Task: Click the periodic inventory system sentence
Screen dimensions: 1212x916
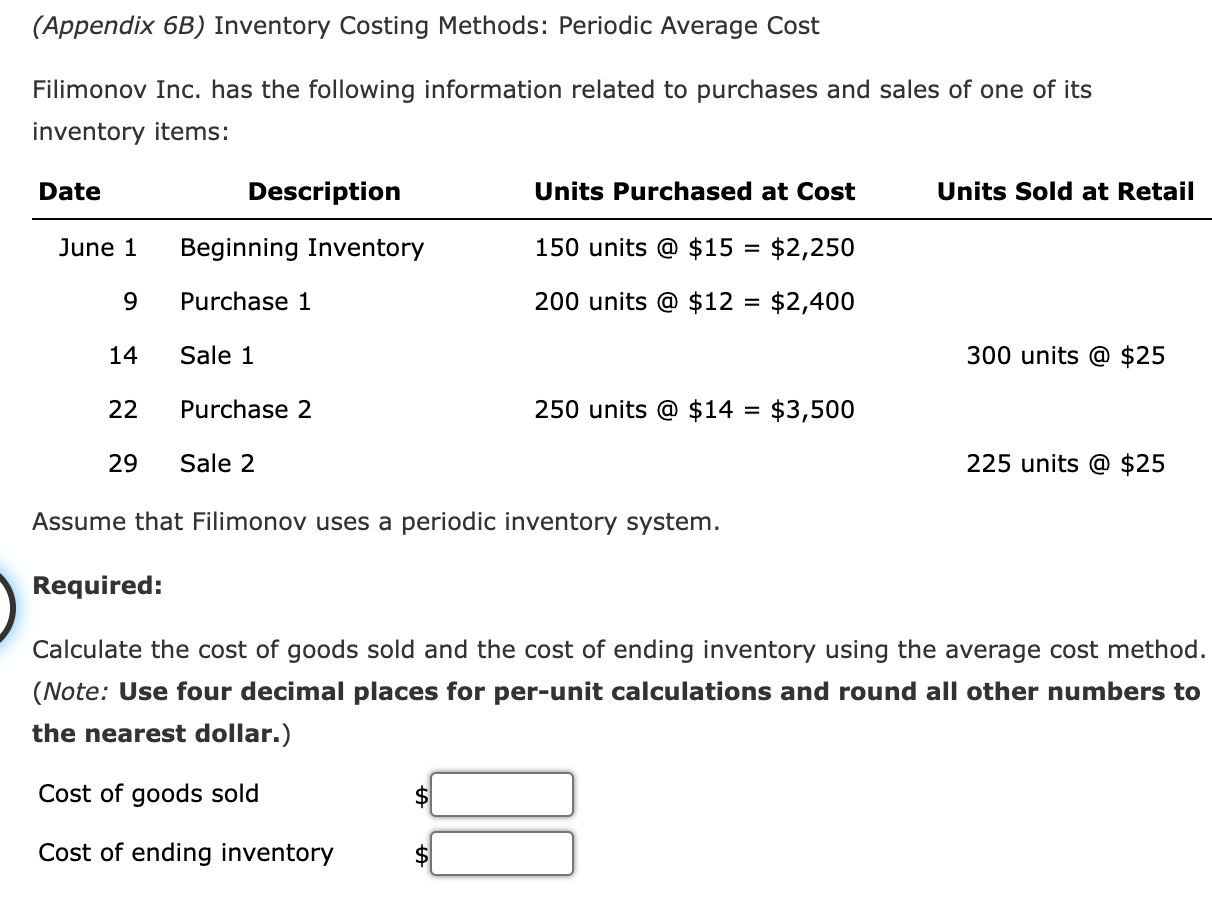Action: pyautogui.click(x=375, y=521)
